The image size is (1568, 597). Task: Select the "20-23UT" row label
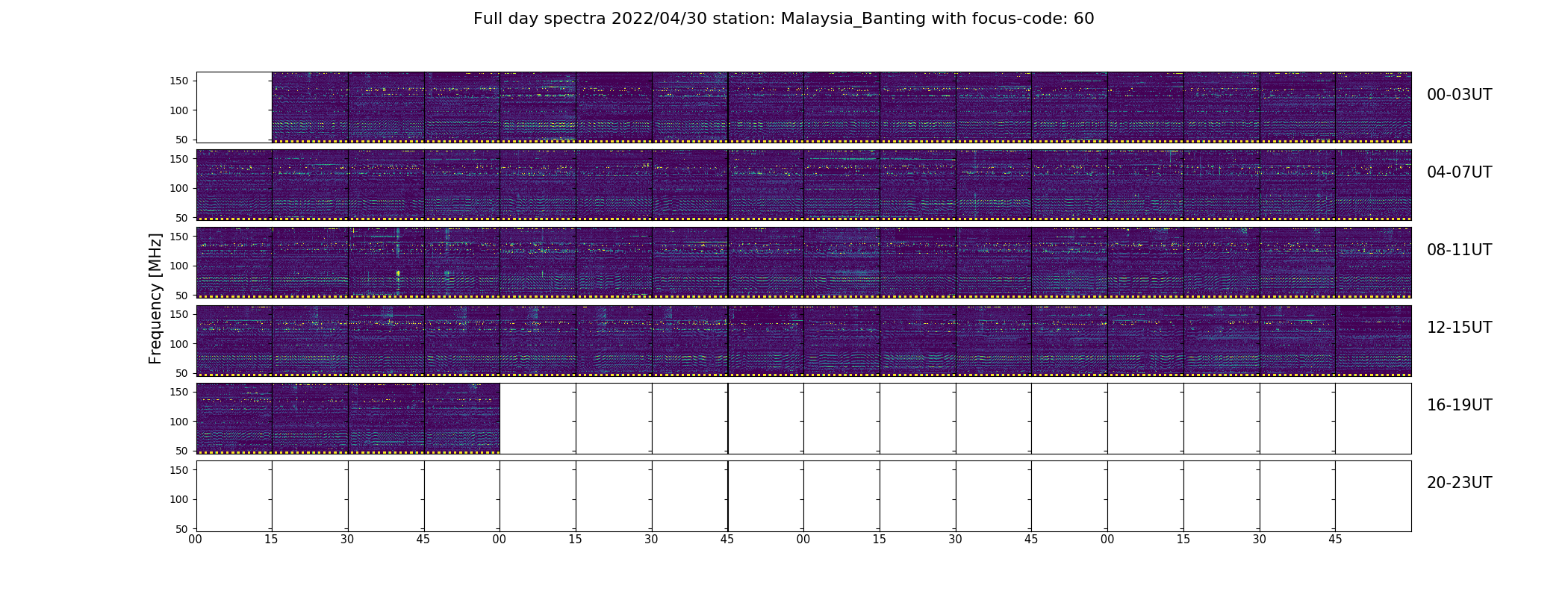coord(1459,483)
